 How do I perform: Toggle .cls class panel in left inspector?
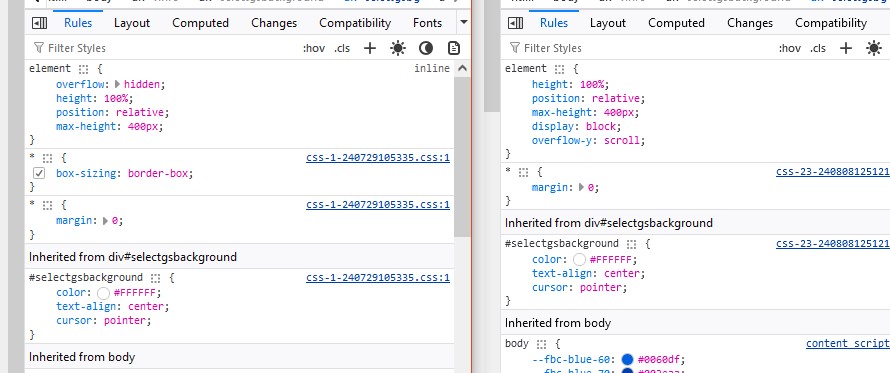pos(342,48)
